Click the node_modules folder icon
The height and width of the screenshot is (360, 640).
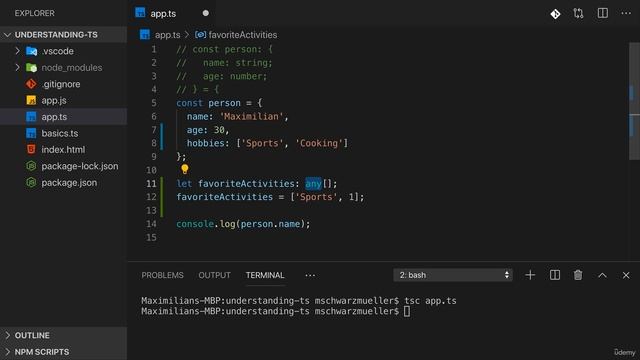click(x=31, y=68)
